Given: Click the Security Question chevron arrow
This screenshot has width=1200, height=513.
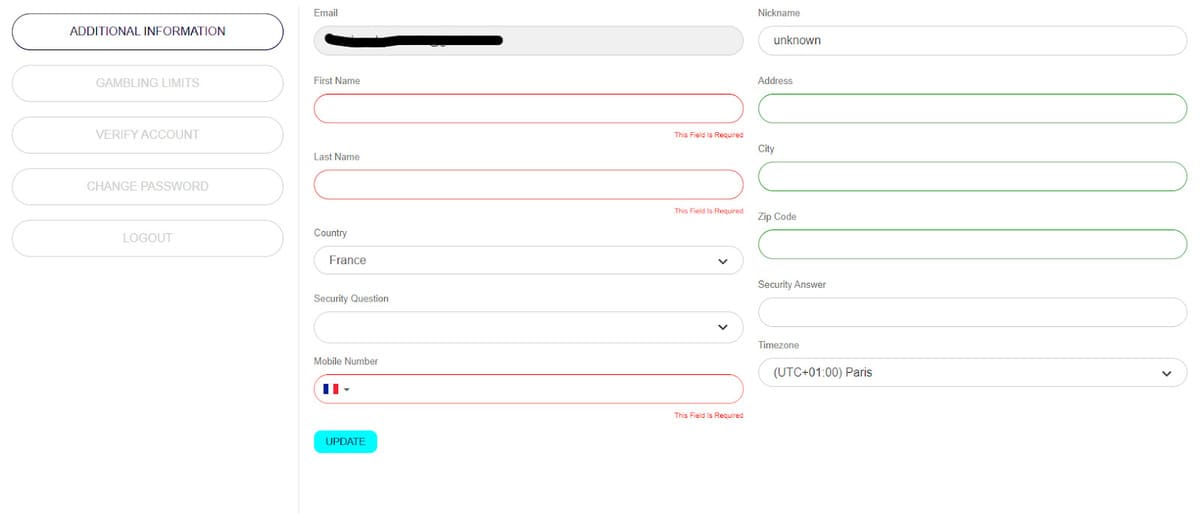Looking at the screenshot, I should coord(723,327).
